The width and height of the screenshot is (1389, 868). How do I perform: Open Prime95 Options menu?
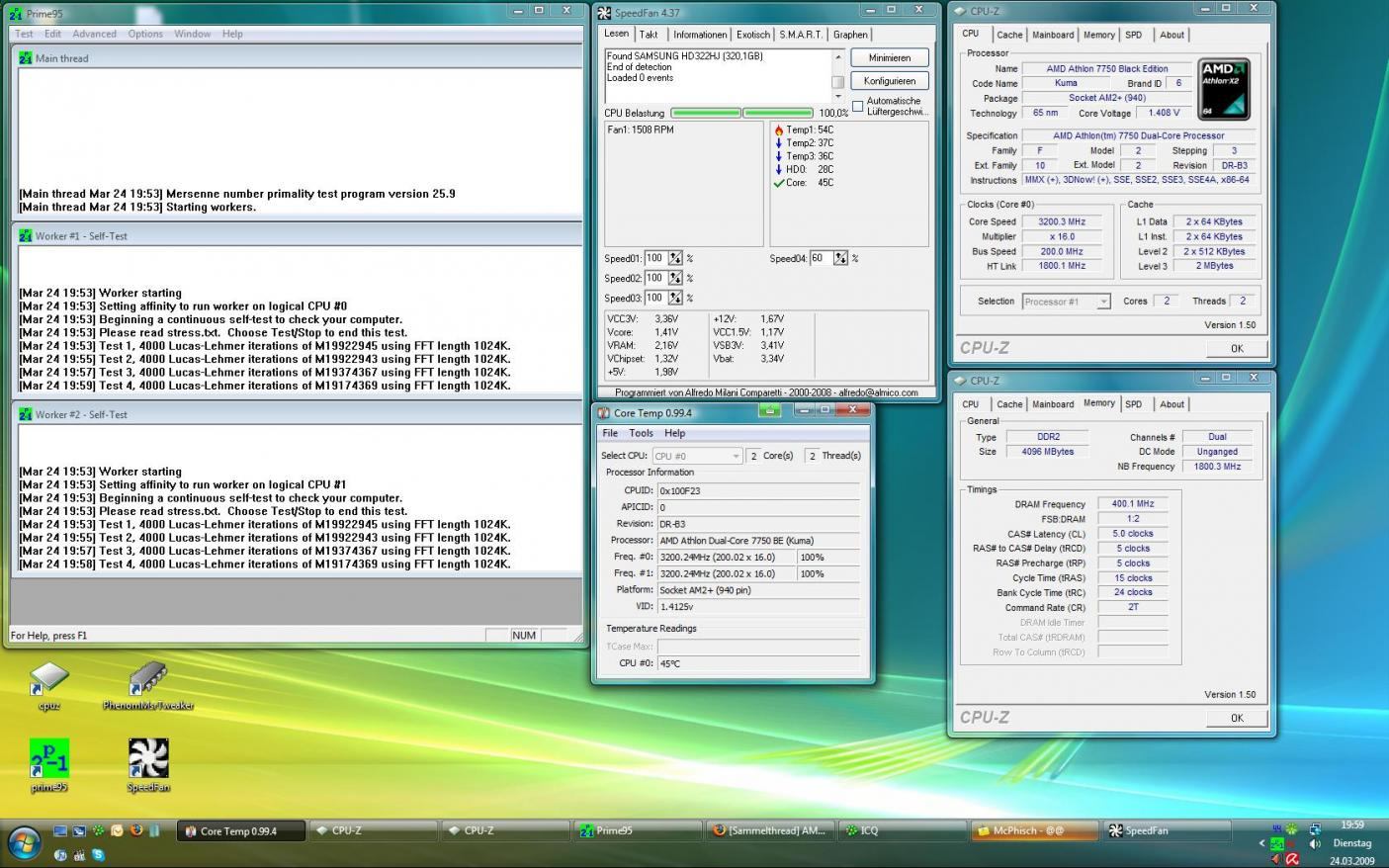pyautogui.click(x=145, y=34)
